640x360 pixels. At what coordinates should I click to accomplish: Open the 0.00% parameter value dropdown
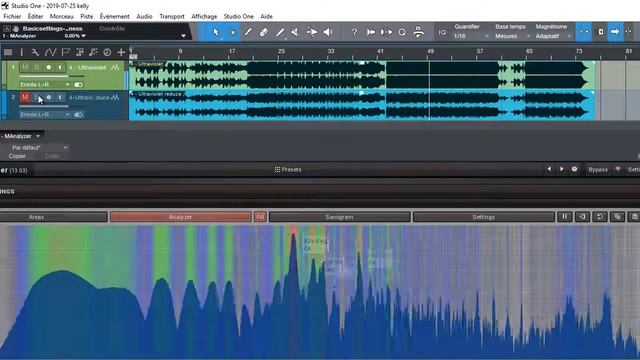[75, 36]
